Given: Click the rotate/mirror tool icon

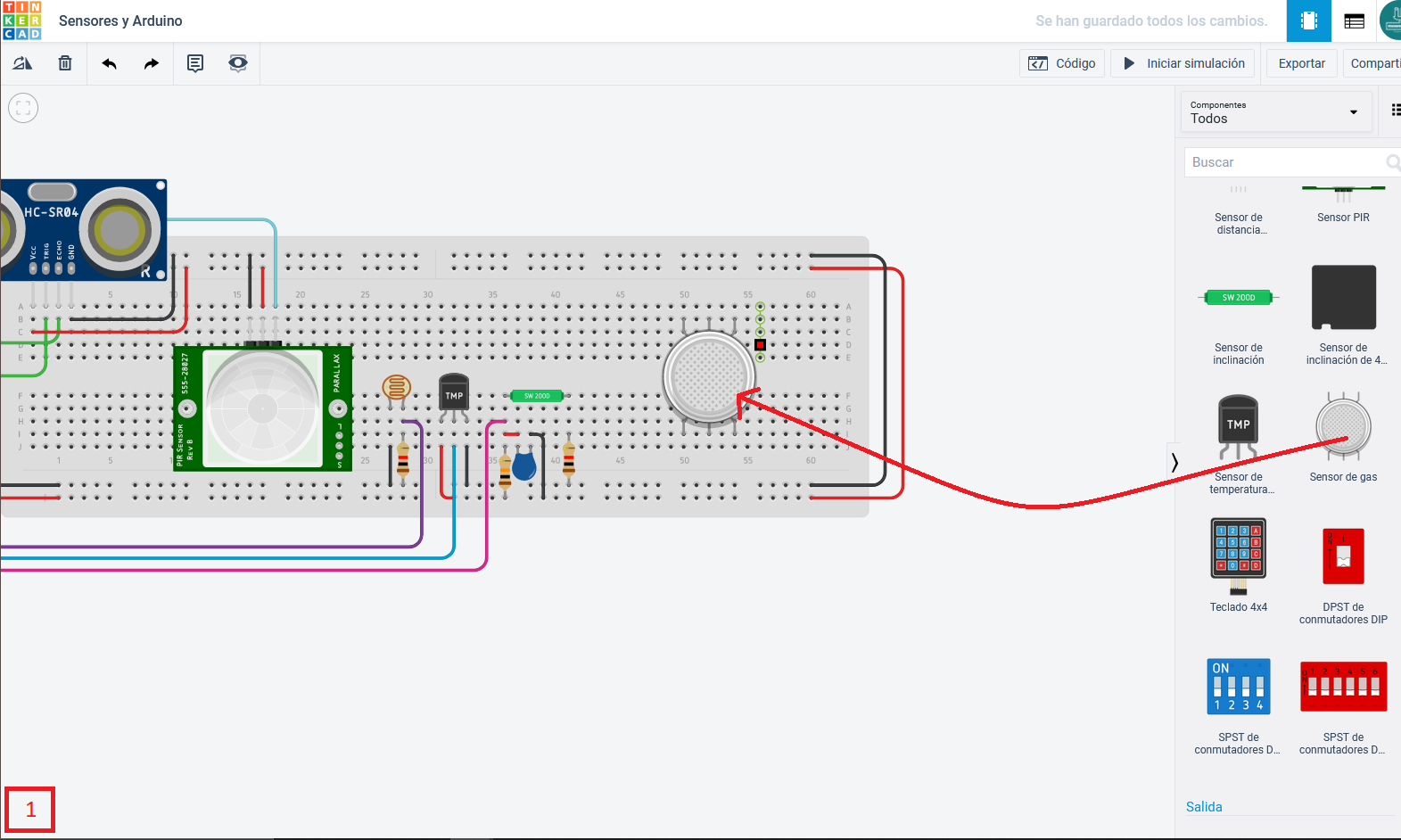Looking at the screenshot, I should click(x=22, y=63).
